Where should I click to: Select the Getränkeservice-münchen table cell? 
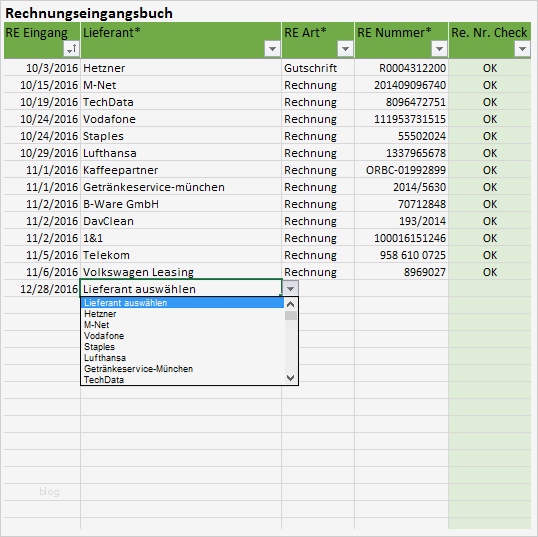[x=181, y=187]
